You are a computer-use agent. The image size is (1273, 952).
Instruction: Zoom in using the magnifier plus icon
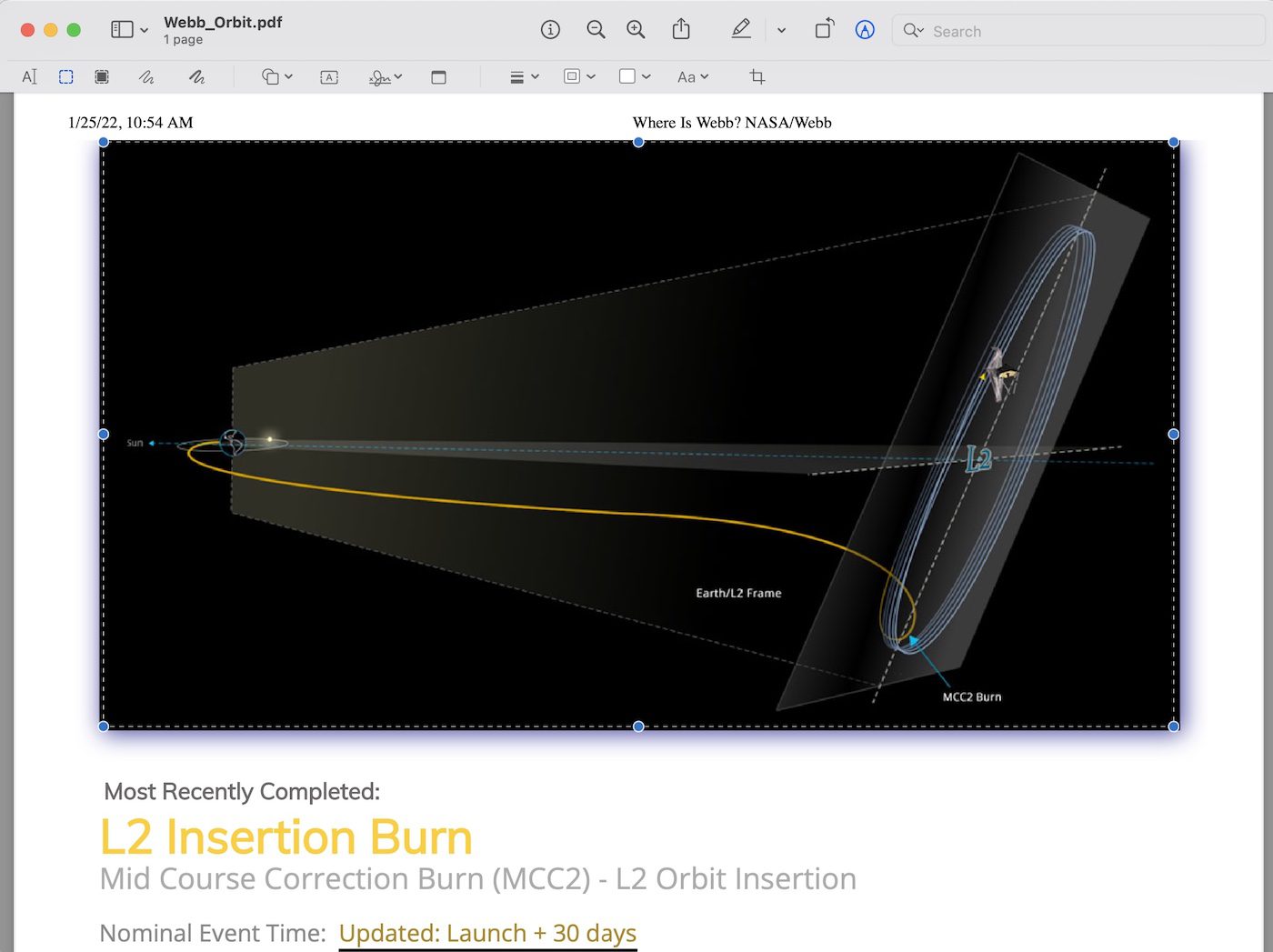(x=636, y=30)
